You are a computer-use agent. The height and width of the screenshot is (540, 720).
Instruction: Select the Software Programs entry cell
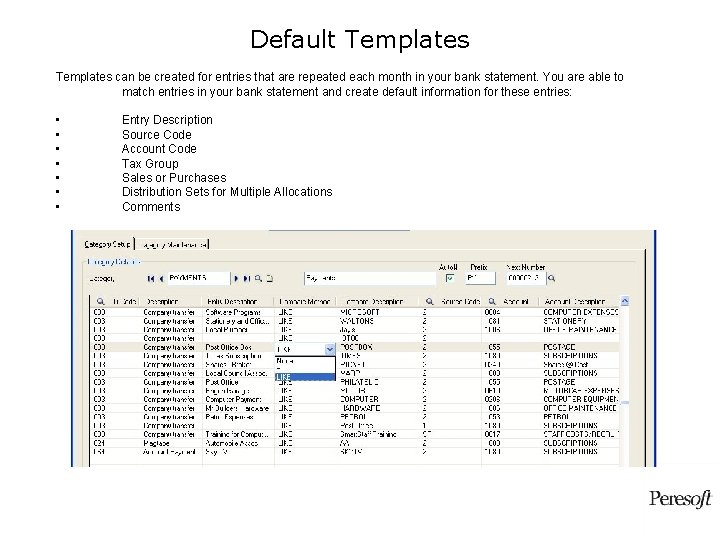point(238,312)
